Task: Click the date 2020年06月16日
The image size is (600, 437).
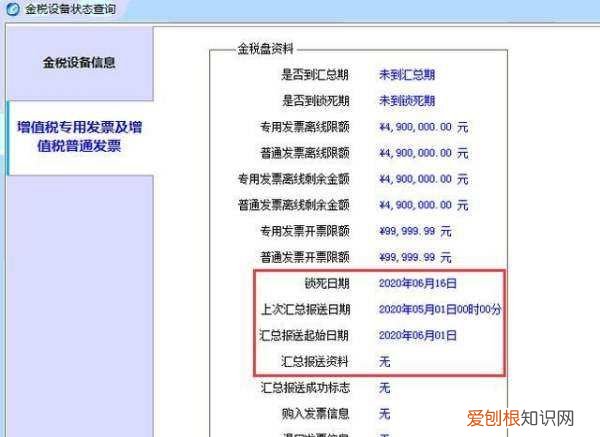Action: pyautogui.click(x=417, y=283)
